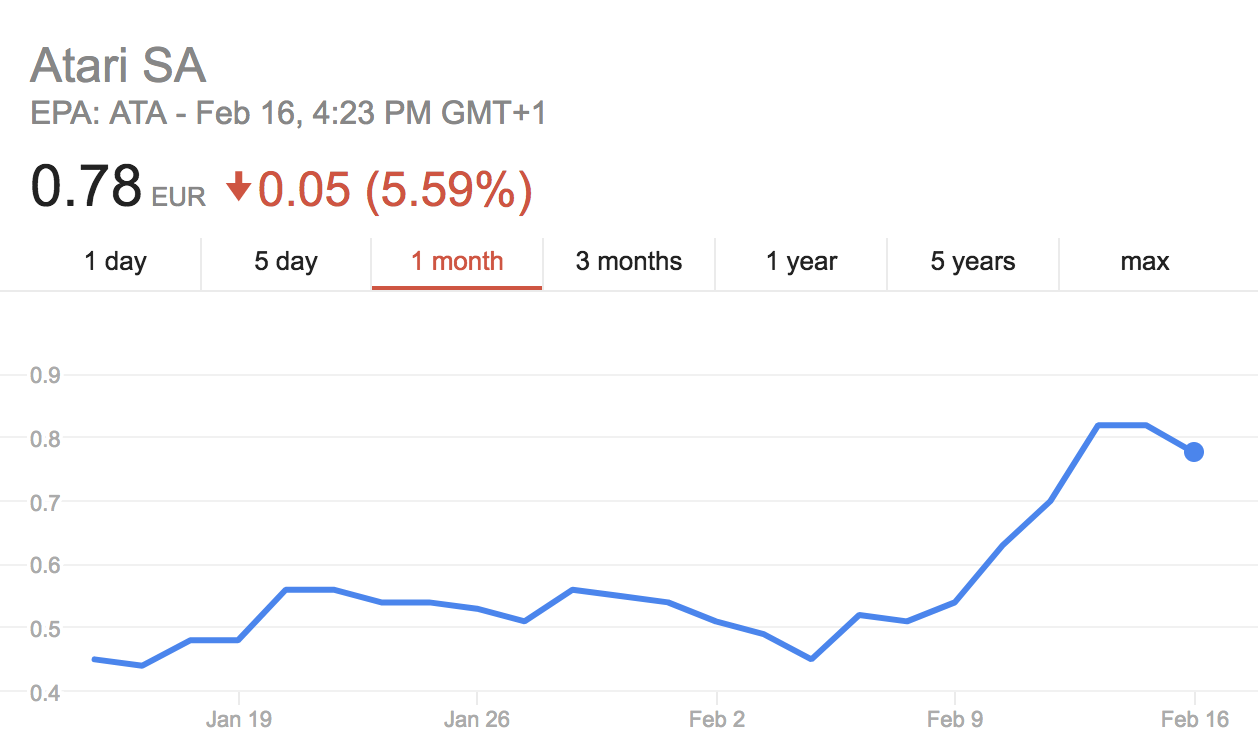Click the 0.9 price axis label

(x=45, y=376)
